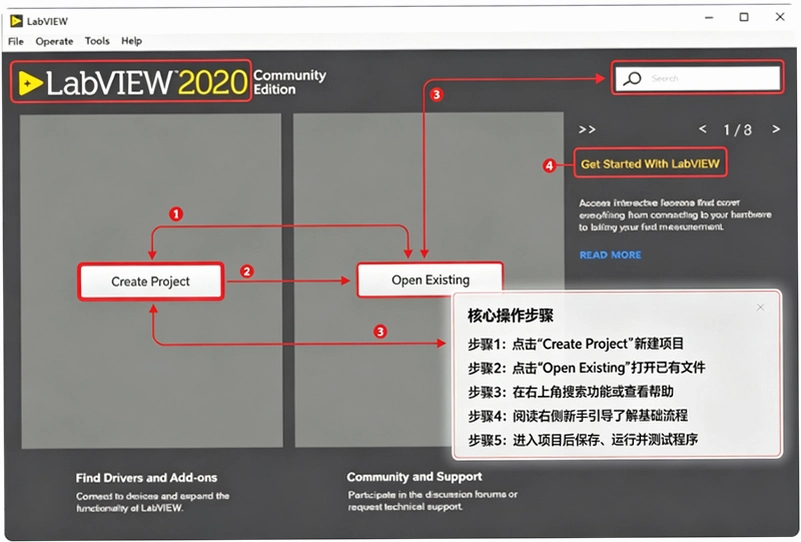Open Get Started With LabVIEW link
The height and width of the screenshot is (542, 801).
[650, 164]
